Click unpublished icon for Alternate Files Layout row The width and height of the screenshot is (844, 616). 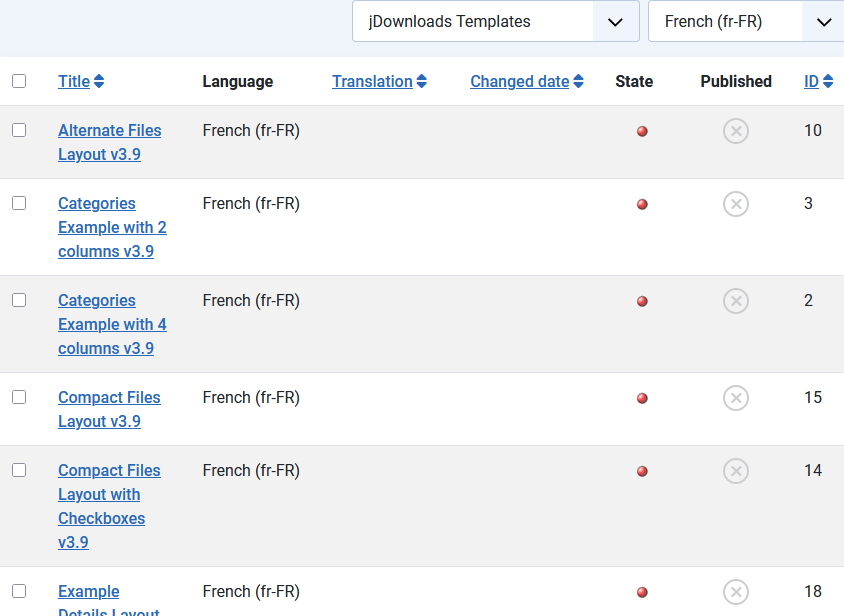click(x=736, y=131)
